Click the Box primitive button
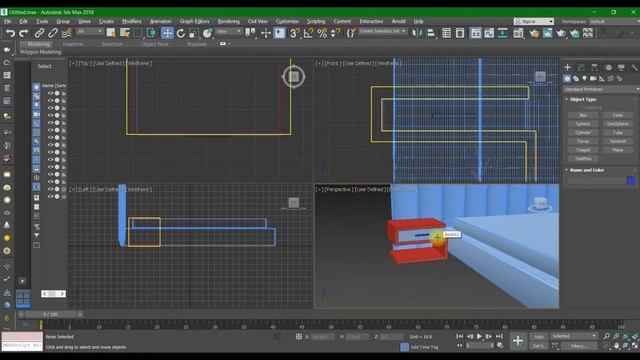Image resolution: width=640 pixels, height=360 pixels. (583, 116)
